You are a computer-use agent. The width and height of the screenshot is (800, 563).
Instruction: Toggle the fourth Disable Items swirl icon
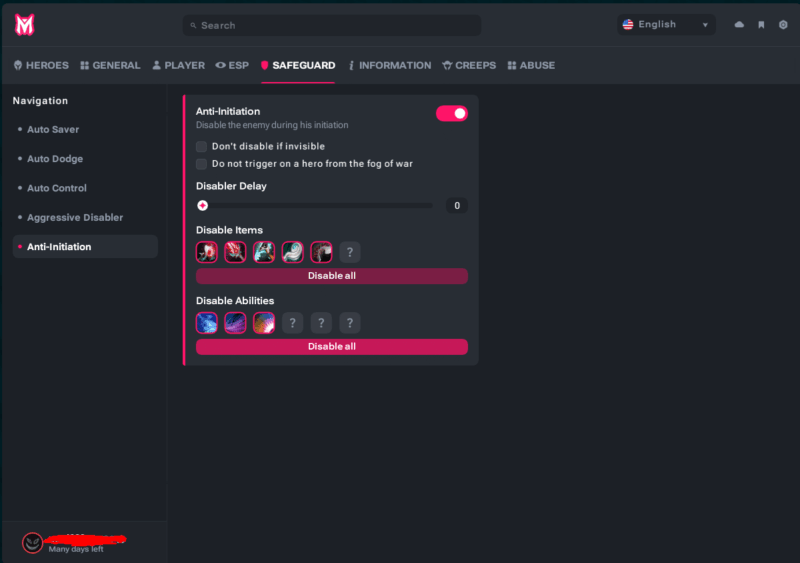click(x=292, y=252)
